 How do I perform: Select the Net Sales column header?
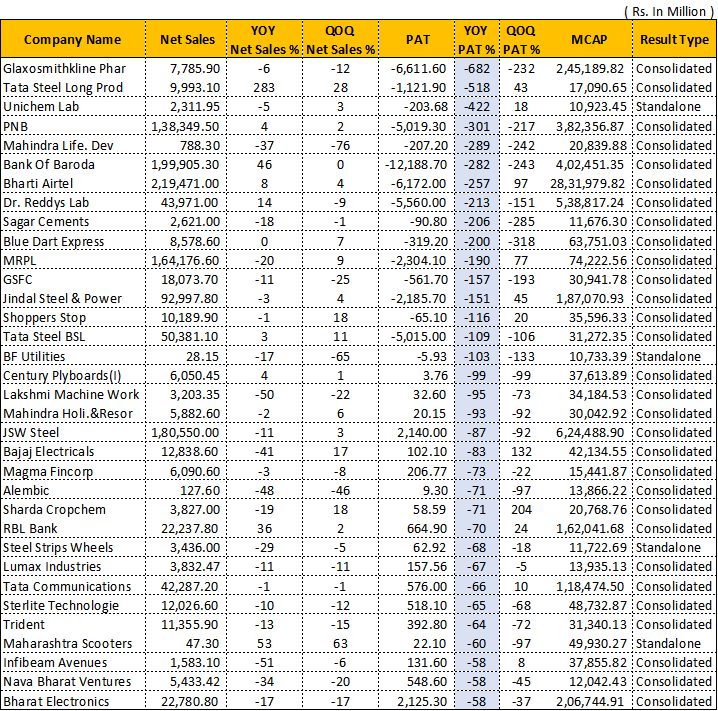(x=187, y=40)
